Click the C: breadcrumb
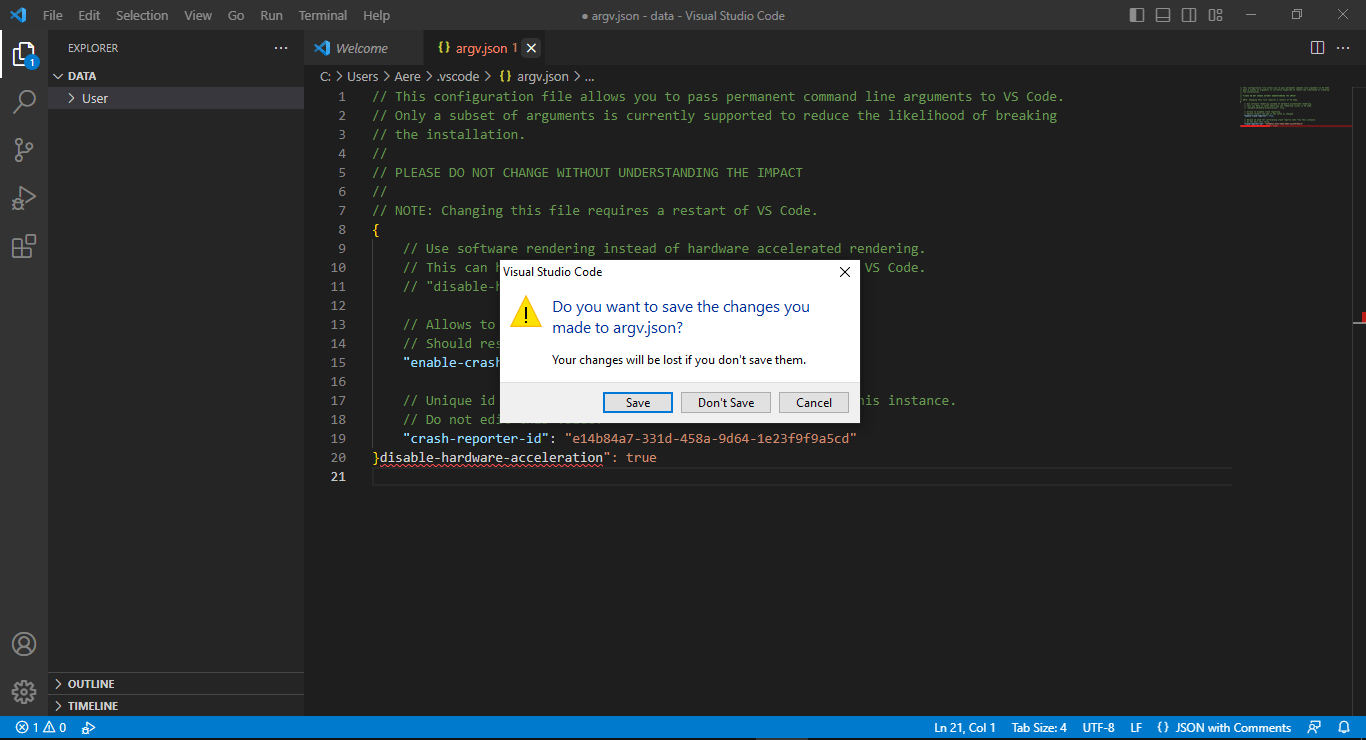This screenshot has height=740, width=1366. tap(326, 76)
